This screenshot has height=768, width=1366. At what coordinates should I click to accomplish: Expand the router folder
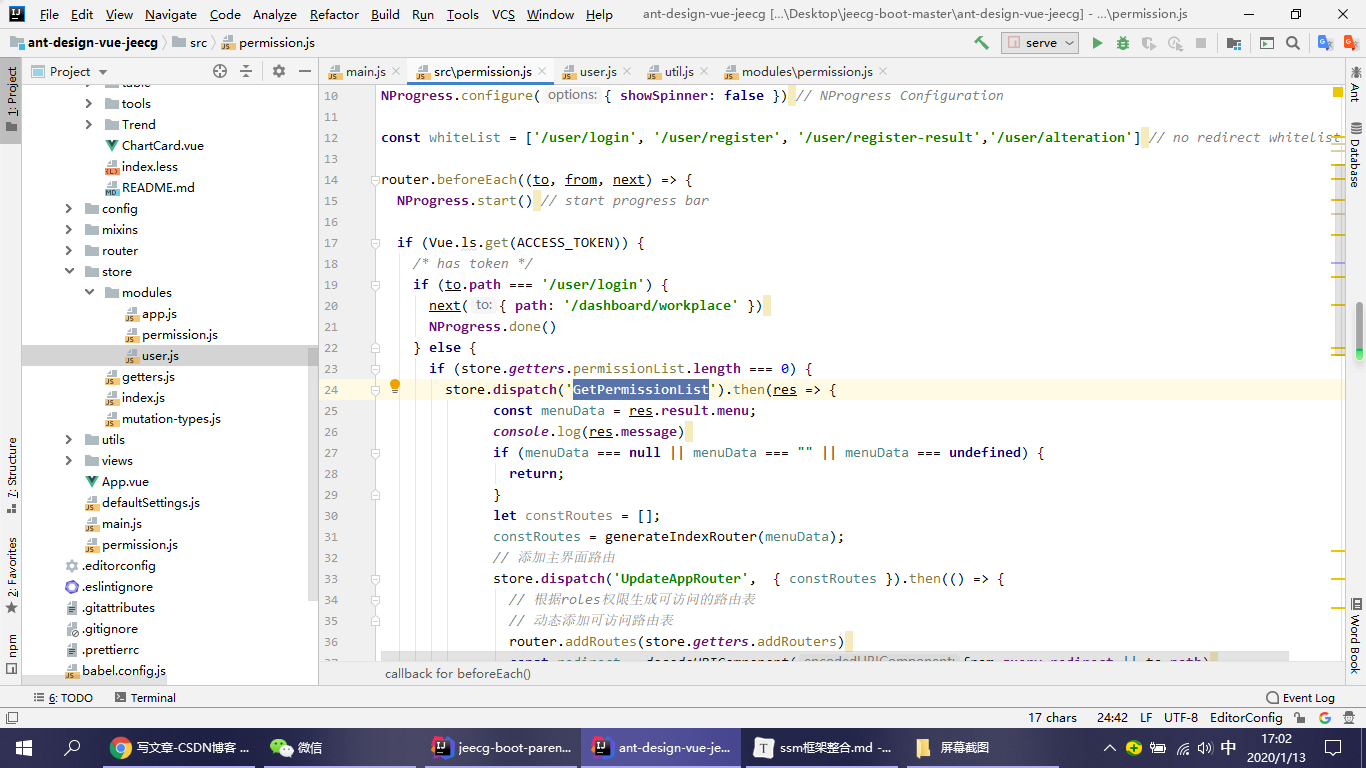pos(68,250)
